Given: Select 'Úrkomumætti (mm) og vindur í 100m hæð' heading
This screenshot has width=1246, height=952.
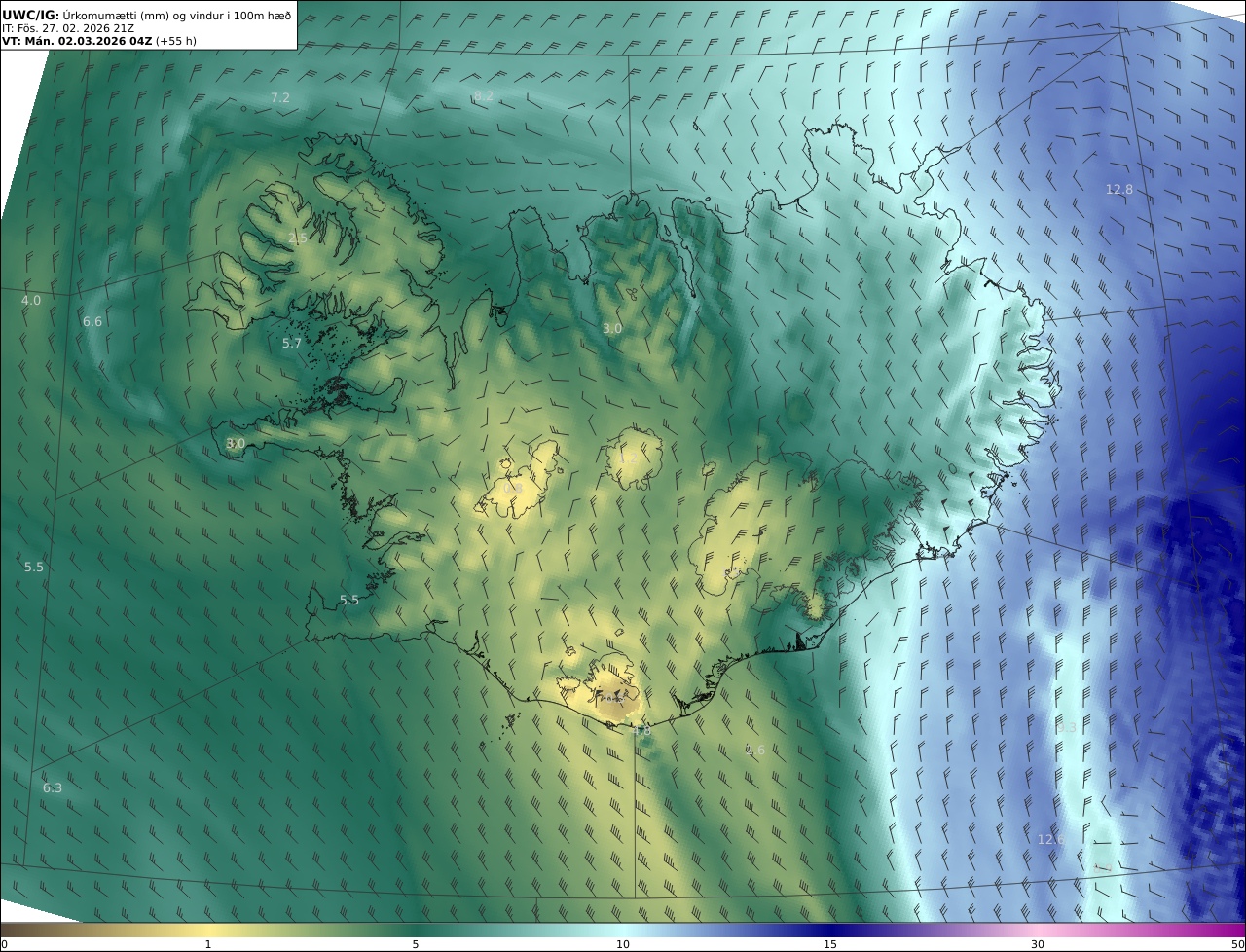Looking at the screenshot, I should (x=177, y=15).
